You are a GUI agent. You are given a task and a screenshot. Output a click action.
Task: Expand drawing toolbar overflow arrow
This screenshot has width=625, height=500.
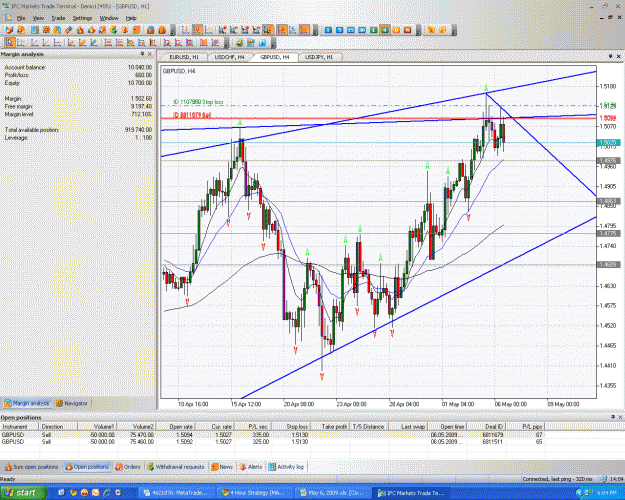tap(226, 43)
